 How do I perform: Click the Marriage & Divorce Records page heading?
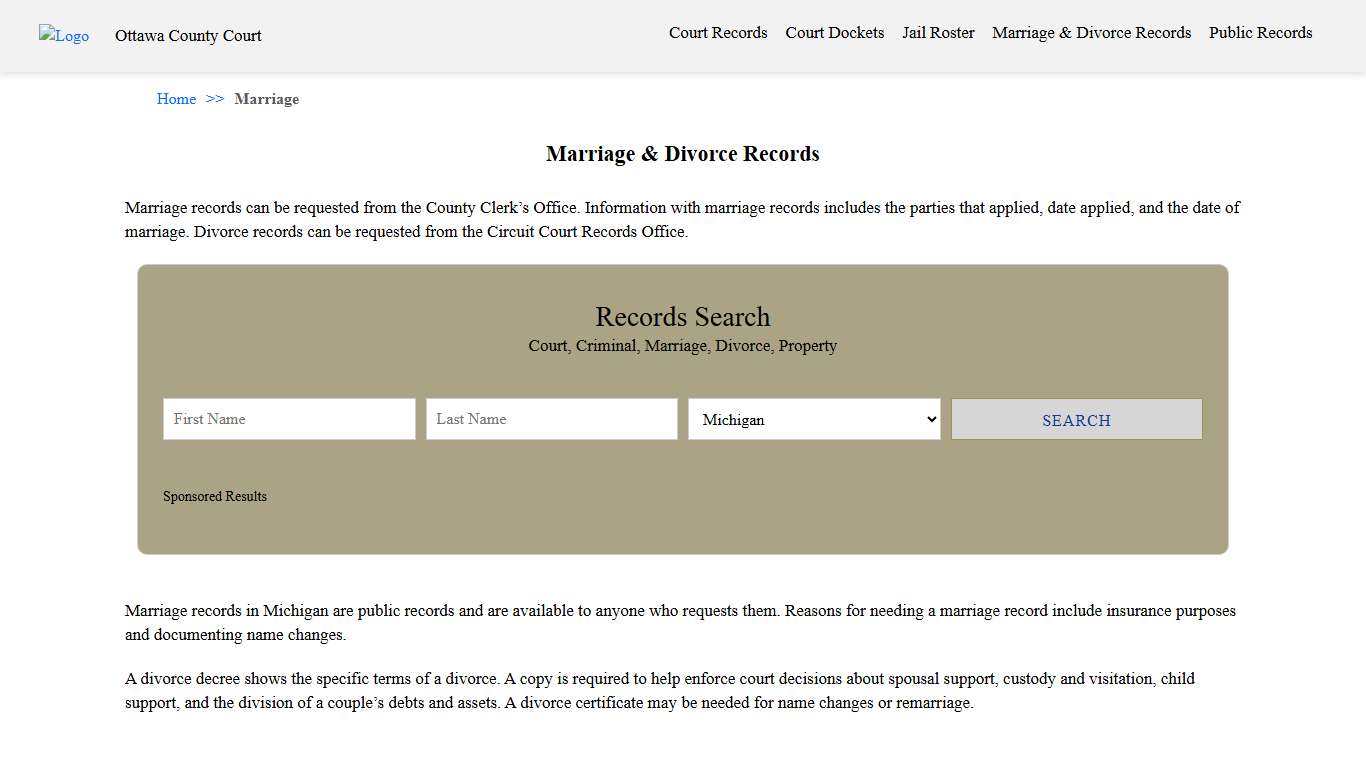[682, 154]
